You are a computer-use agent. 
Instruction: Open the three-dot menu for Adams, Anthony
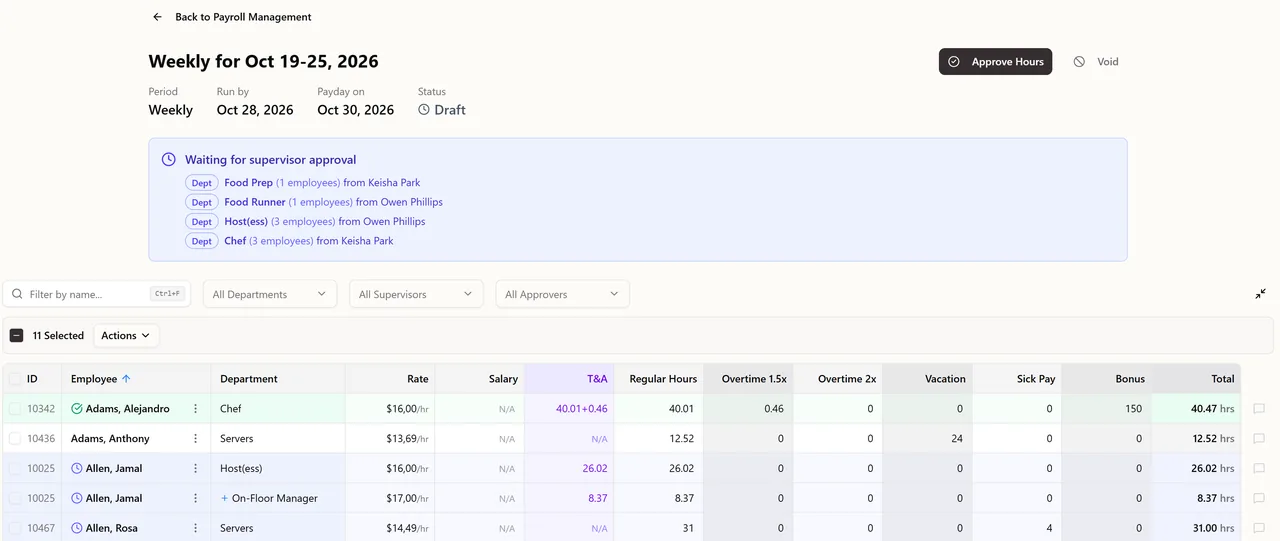click(196, 439)
